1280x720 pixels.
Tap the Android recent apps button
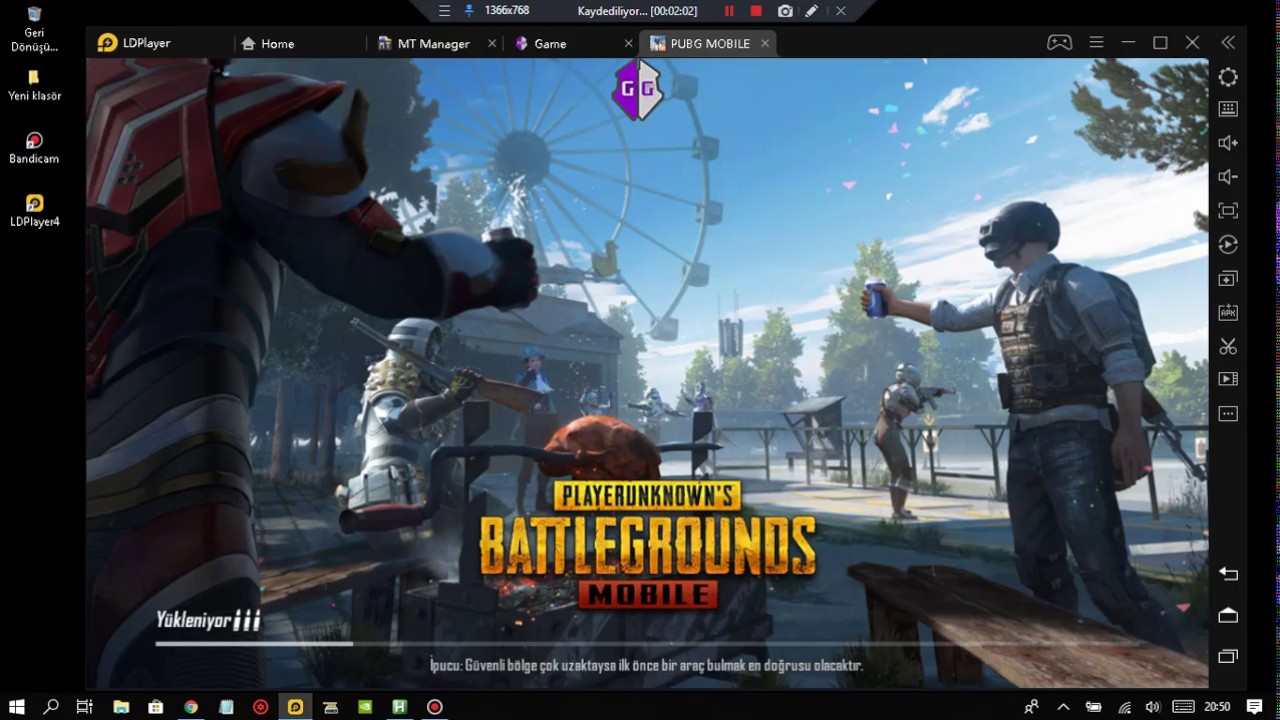coord(1228,656)
